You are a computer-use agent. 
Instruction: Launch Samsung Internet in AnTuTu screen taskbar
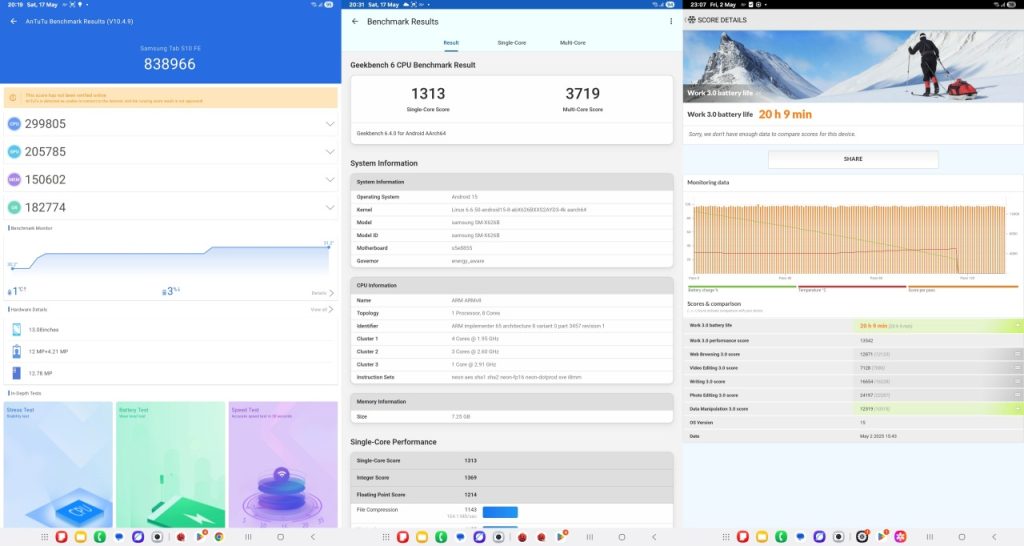pyautogui.click(x=138, y=537)
